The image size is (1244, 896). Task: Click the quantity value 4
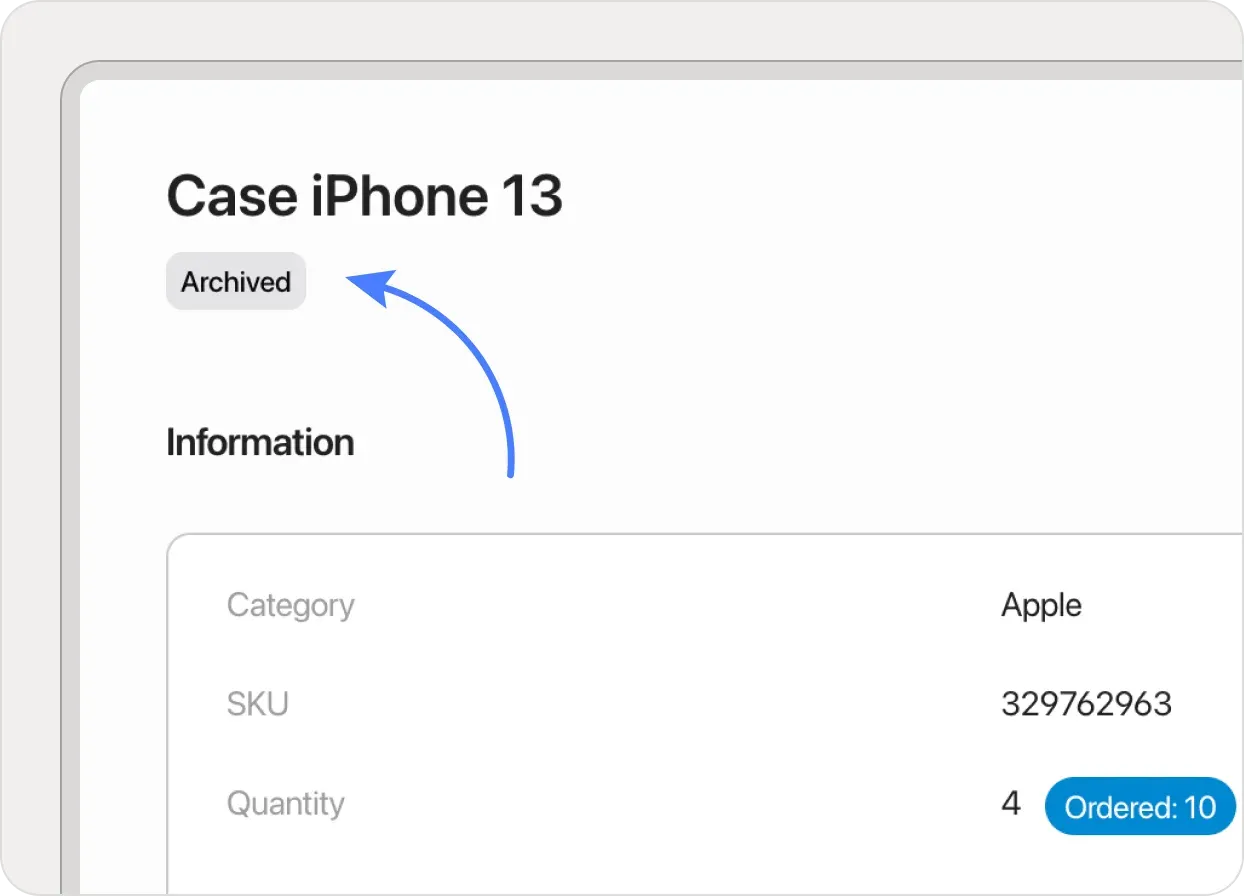coord(1011,804)
